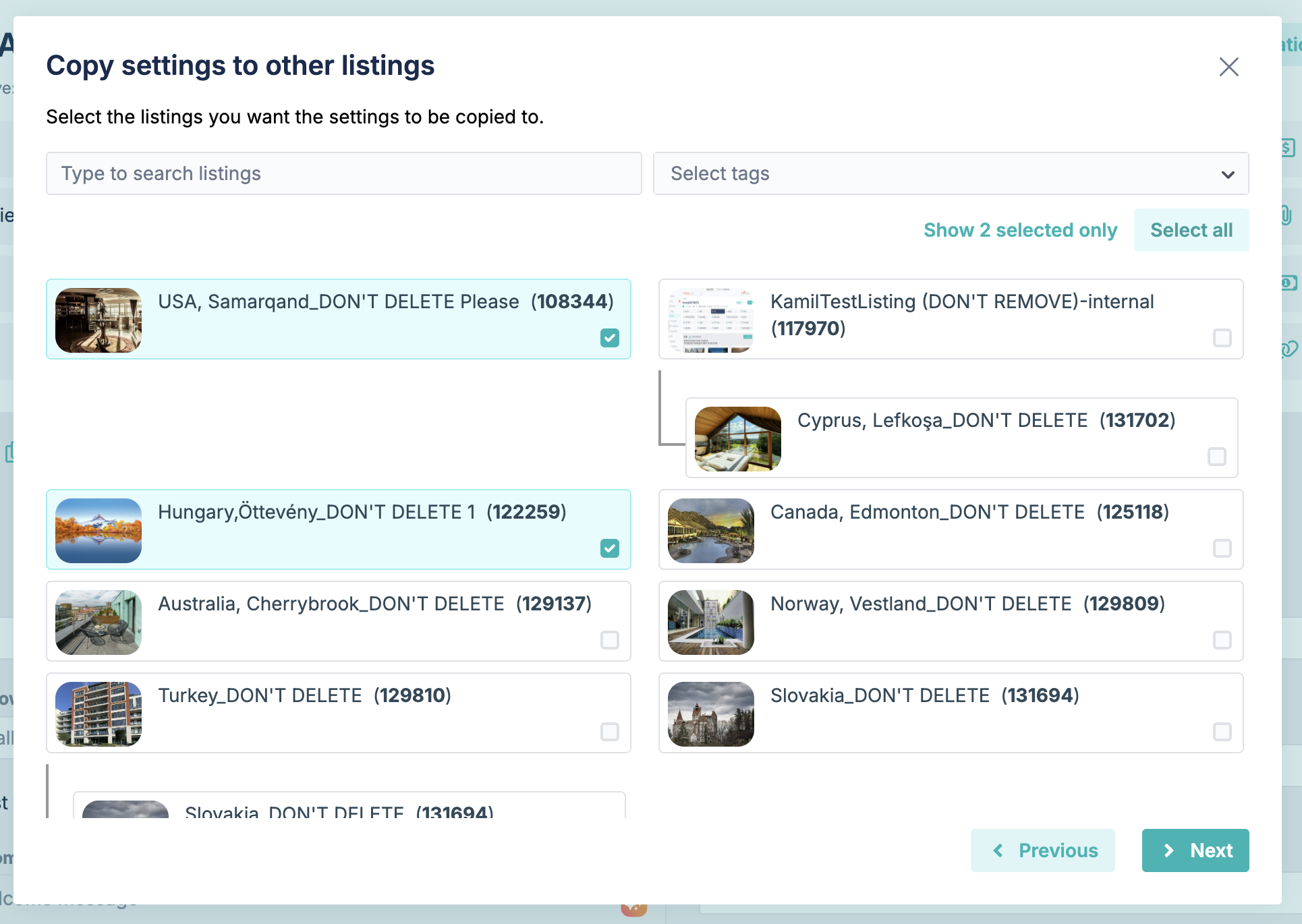Show 2 selected only listings

(1020, 230)
